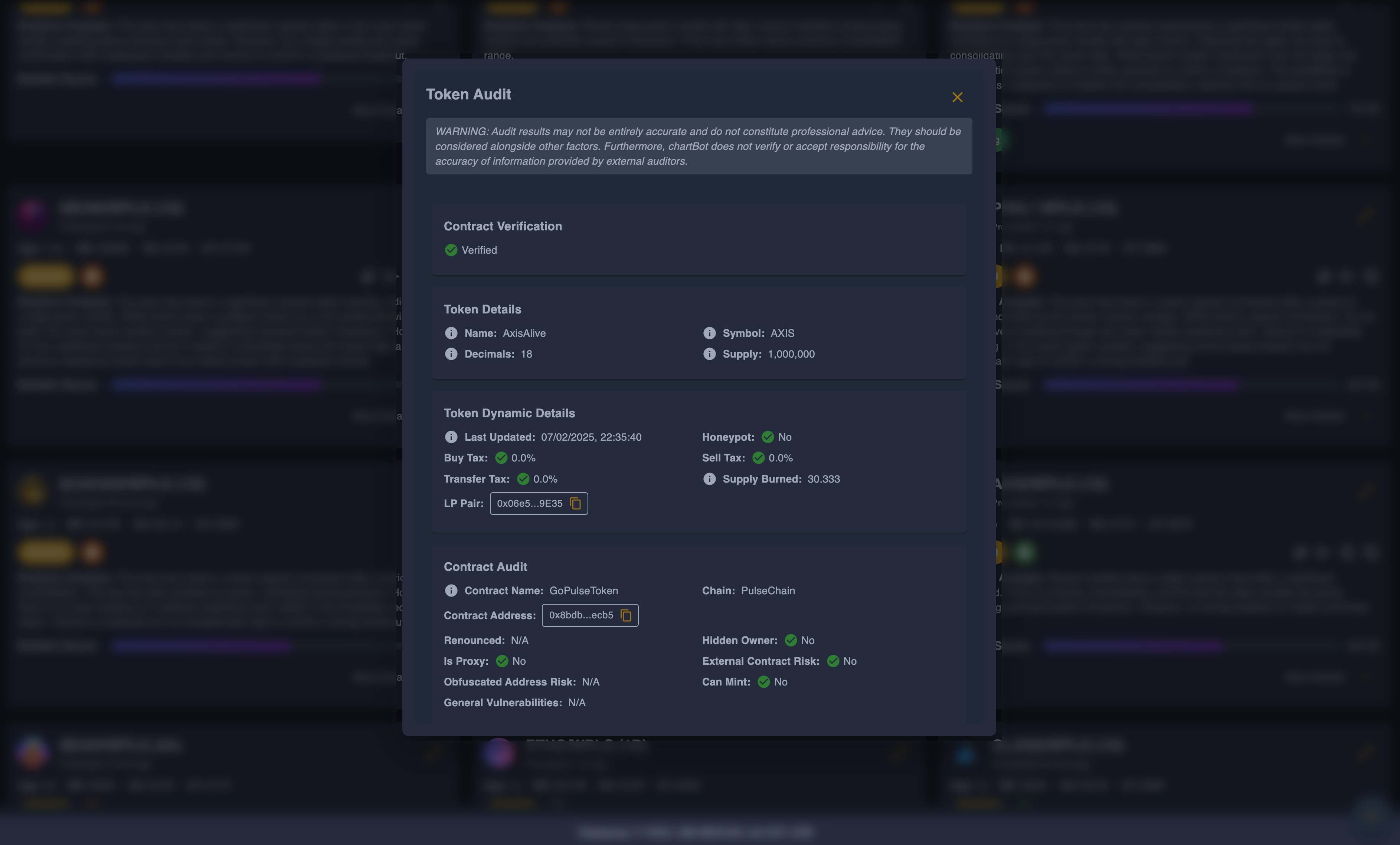The width and height of the screenshot is (1400, 845).
Task: Click the Verified checkmark under Contract Verification
Action: click(x=451, y=250)
